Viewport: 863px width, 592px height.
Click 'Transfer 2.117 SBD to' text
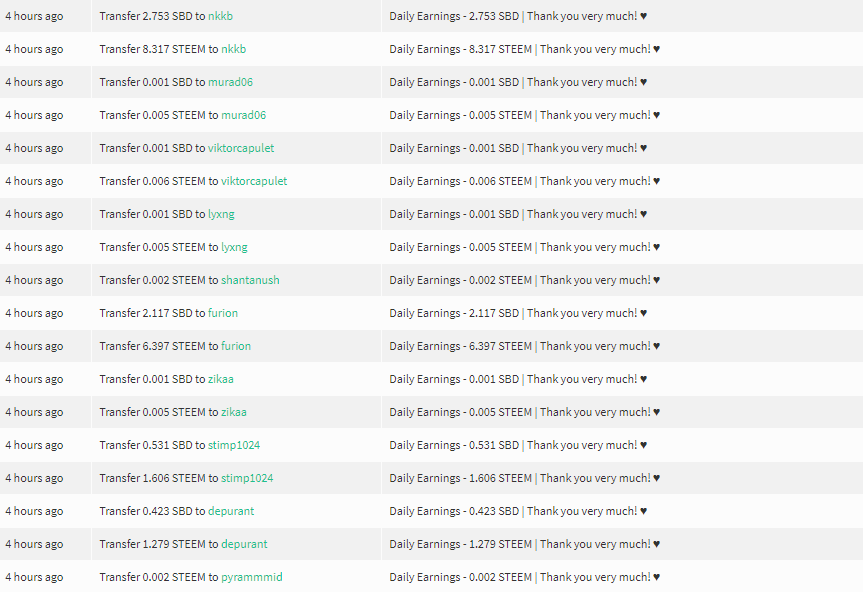[x=152, y=313]
